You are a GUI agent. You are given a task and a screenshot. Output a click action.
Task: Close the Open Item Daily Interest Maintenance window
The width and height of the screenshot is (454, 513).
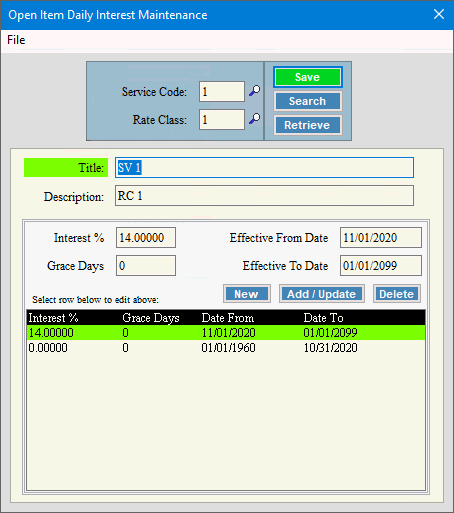(x=439, y=14)
